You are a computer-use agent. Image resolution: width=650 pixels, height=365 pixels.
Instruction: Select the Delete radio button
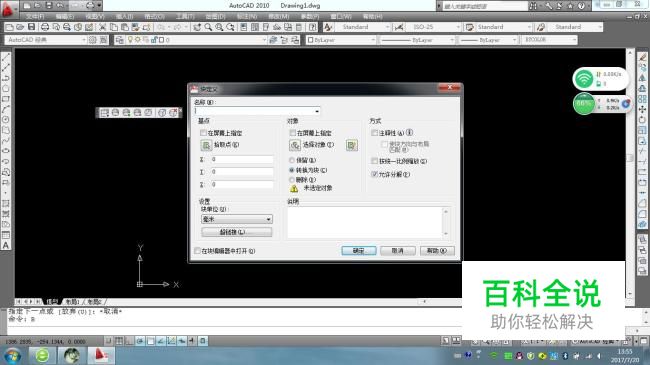pos(292,180)
